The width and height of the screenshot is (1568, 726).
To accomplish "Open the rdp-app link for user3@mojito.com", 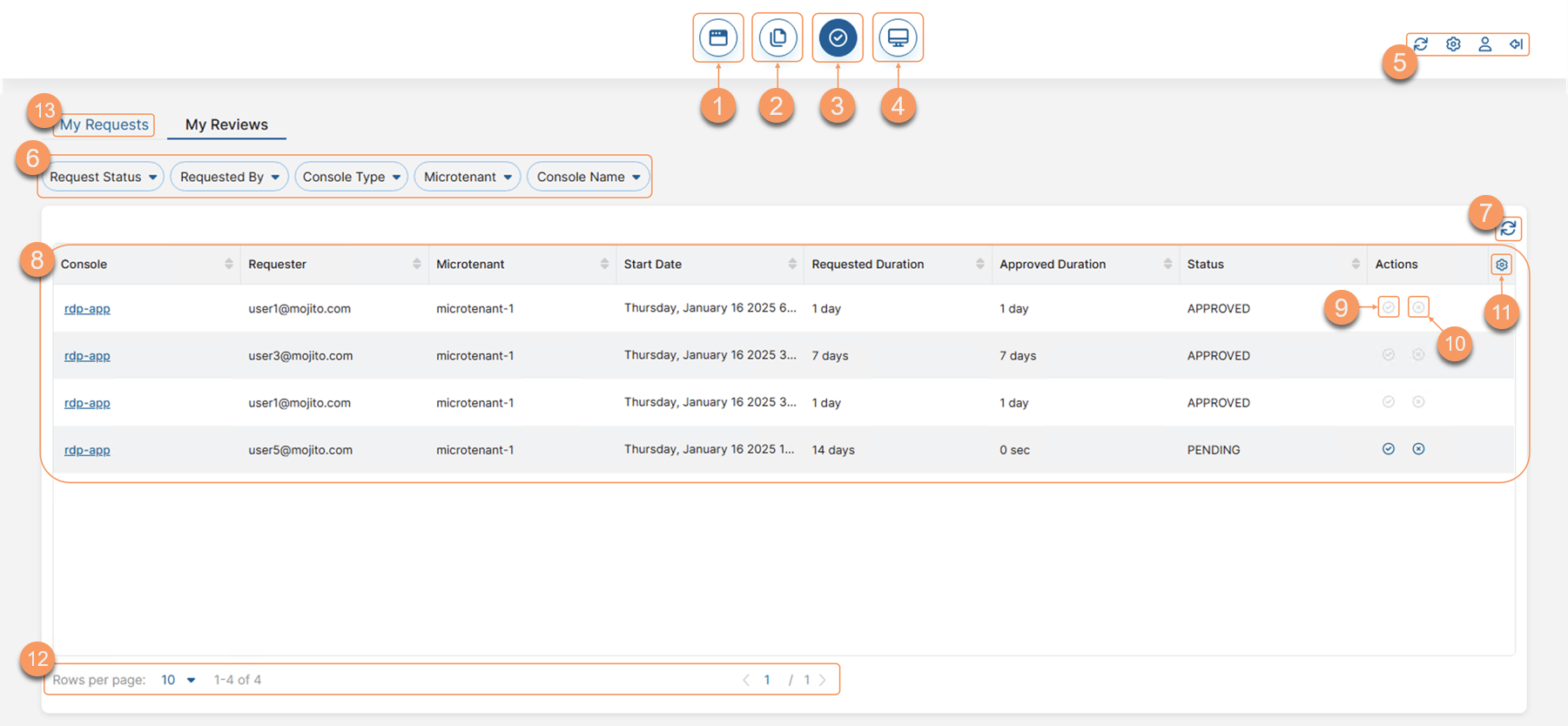I will [x=87, y=355].
